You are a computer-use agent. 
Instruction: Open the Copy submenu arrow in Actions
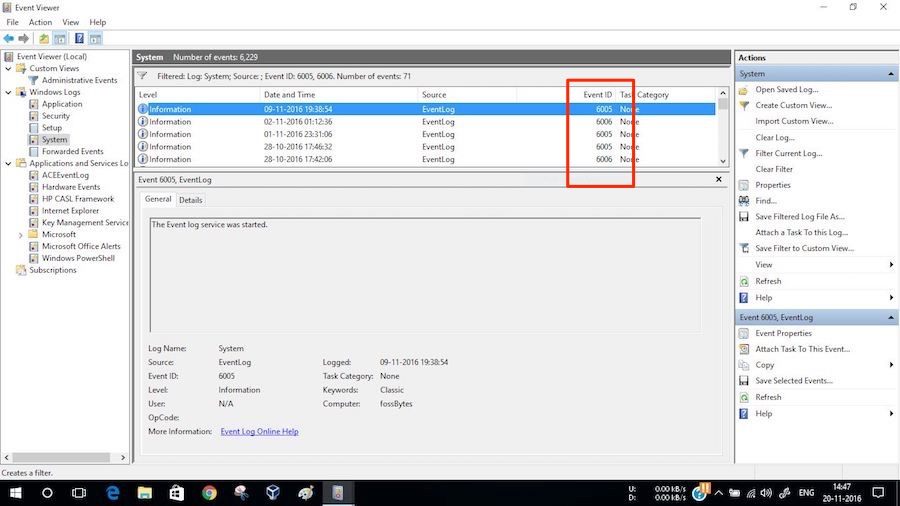(891, 365)
